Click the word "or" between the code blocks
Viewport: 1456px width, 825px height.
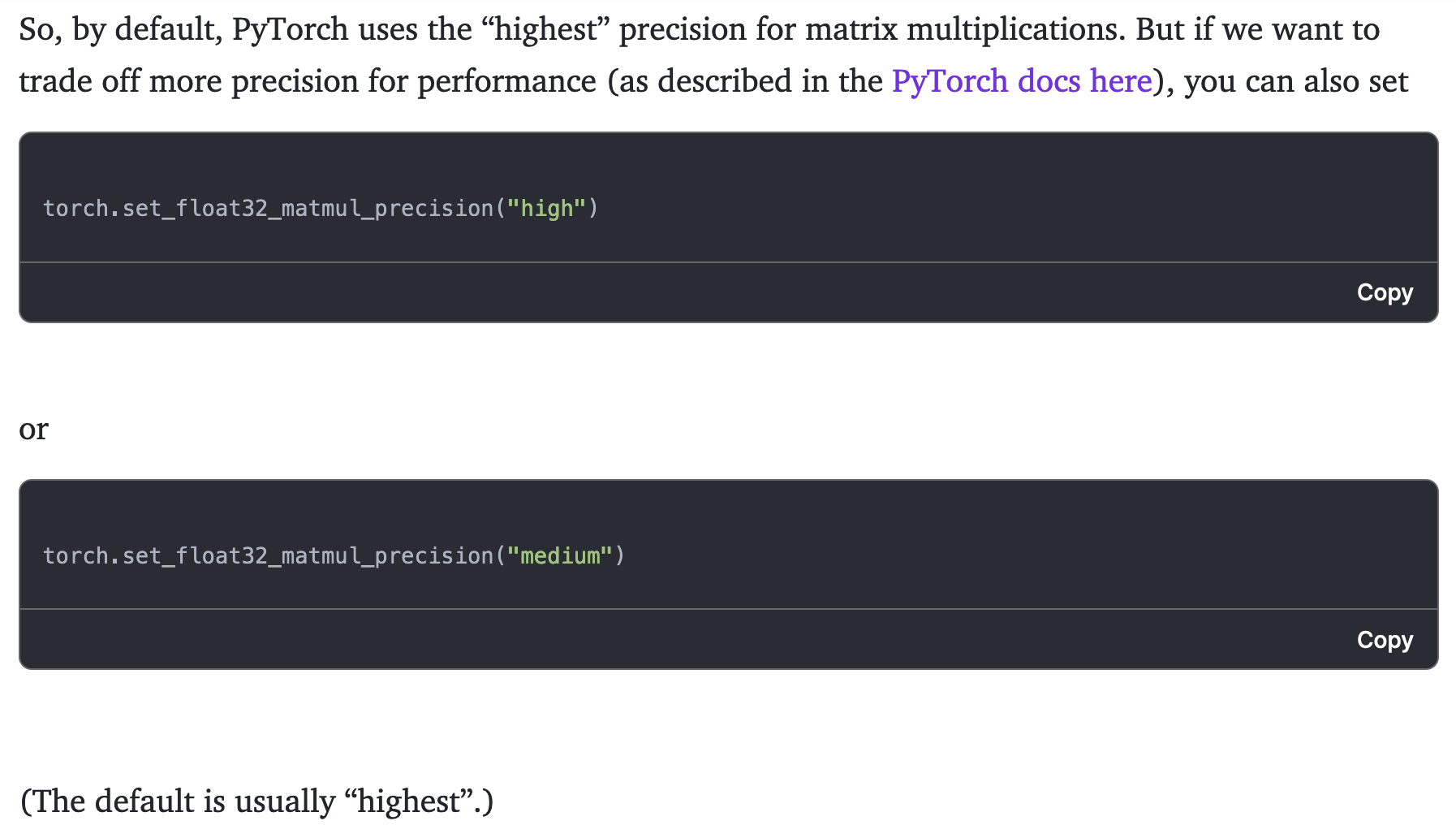click(33, 429)
